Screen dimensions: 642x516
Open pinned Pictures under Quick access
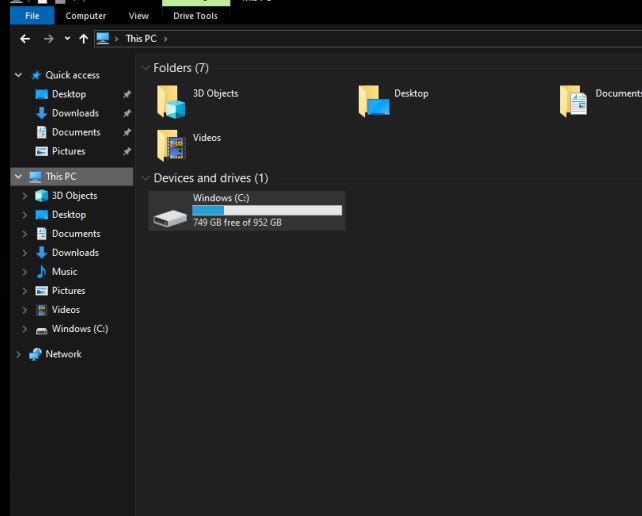pyautogui.click(x=69, y=151)
